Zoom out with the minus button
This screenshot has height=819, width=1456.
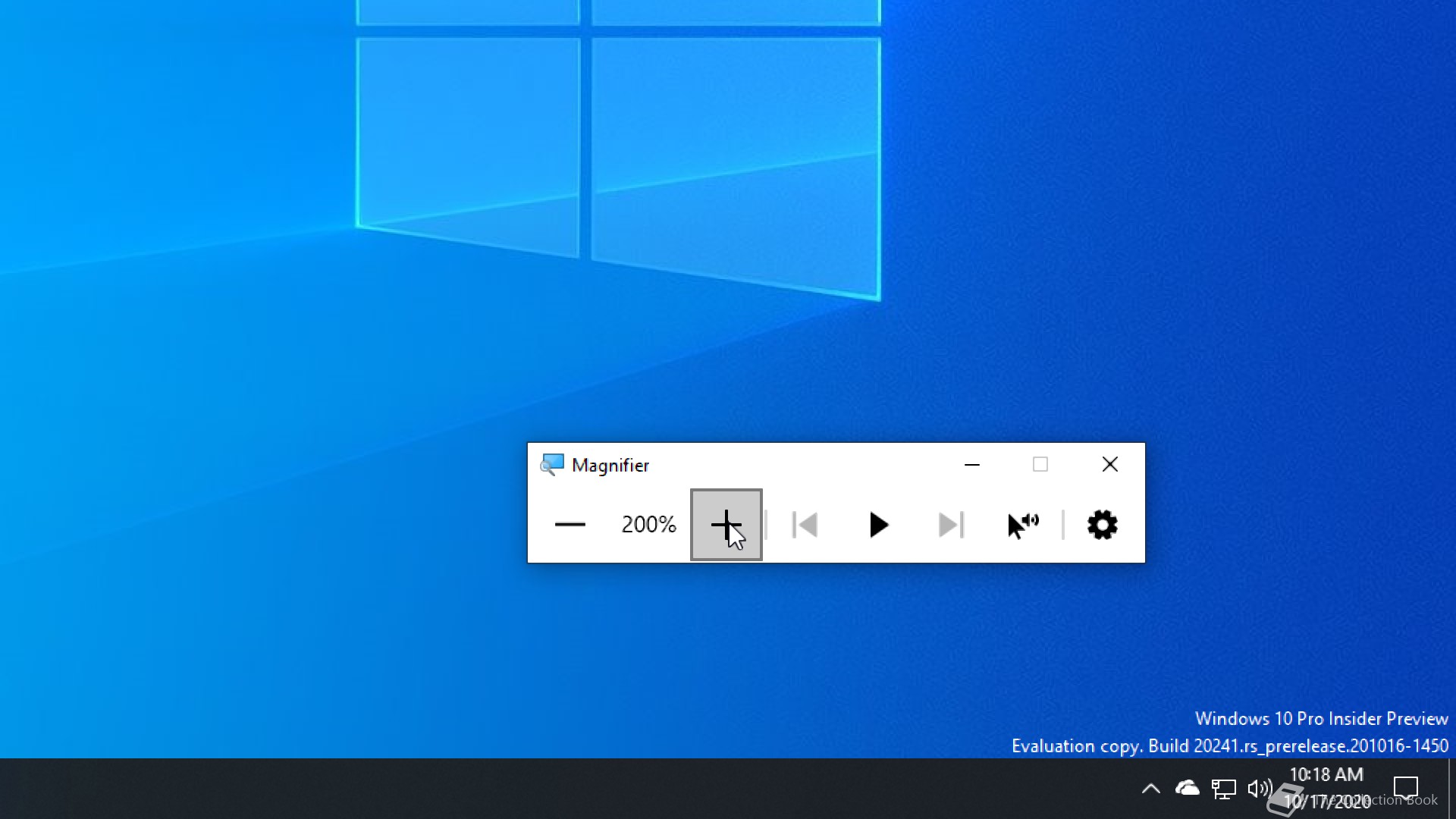(570, 525)
